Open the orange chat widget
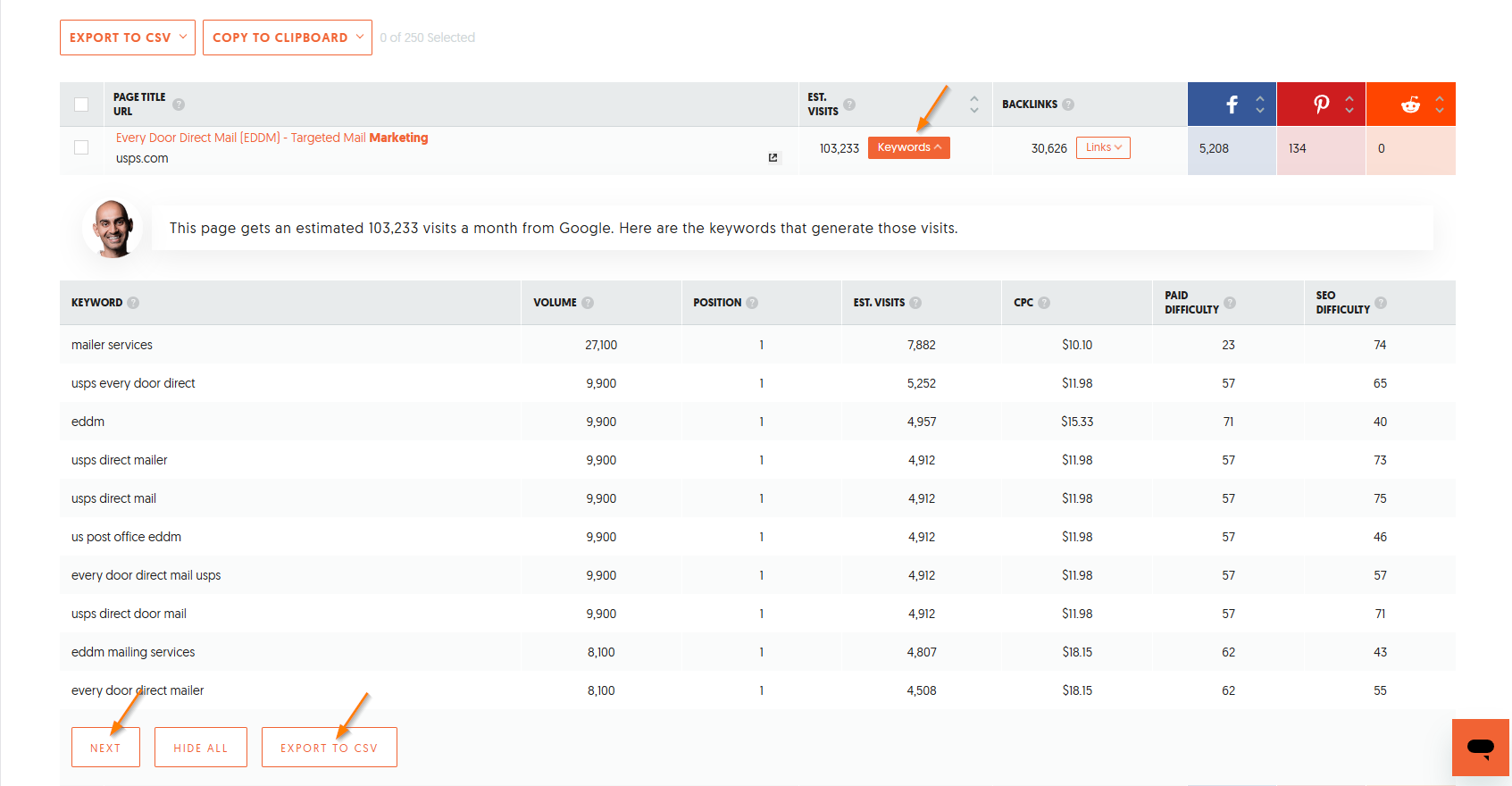 (1481, 748)
